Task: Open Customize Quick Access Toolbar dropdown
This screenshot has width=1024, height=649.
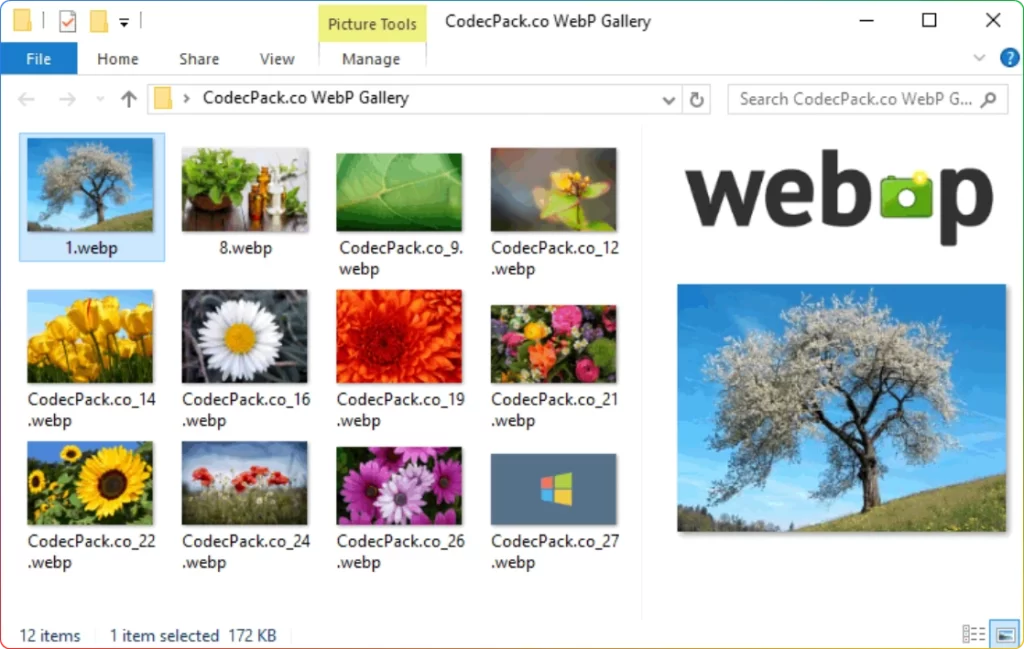Action: click(x=124, y=23)
